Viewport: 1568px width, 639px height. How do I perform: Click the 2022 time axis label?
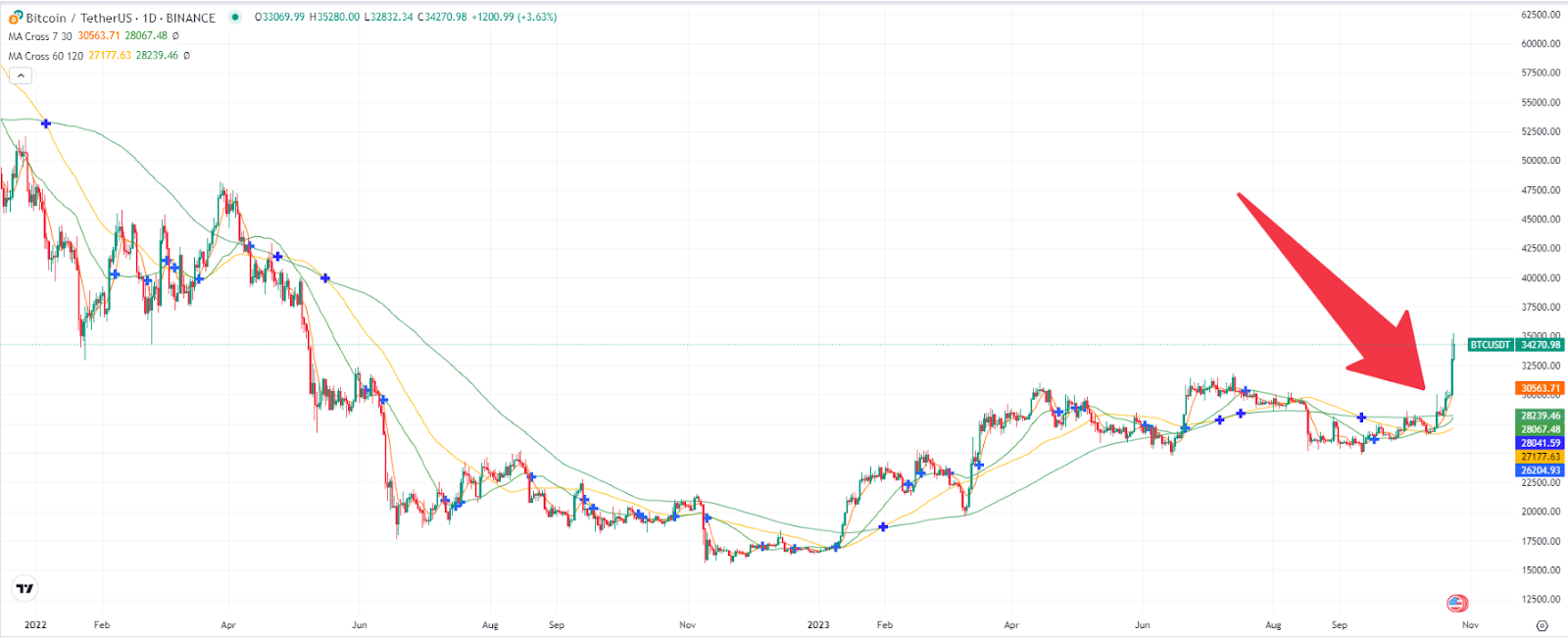(x=35, y=625)
